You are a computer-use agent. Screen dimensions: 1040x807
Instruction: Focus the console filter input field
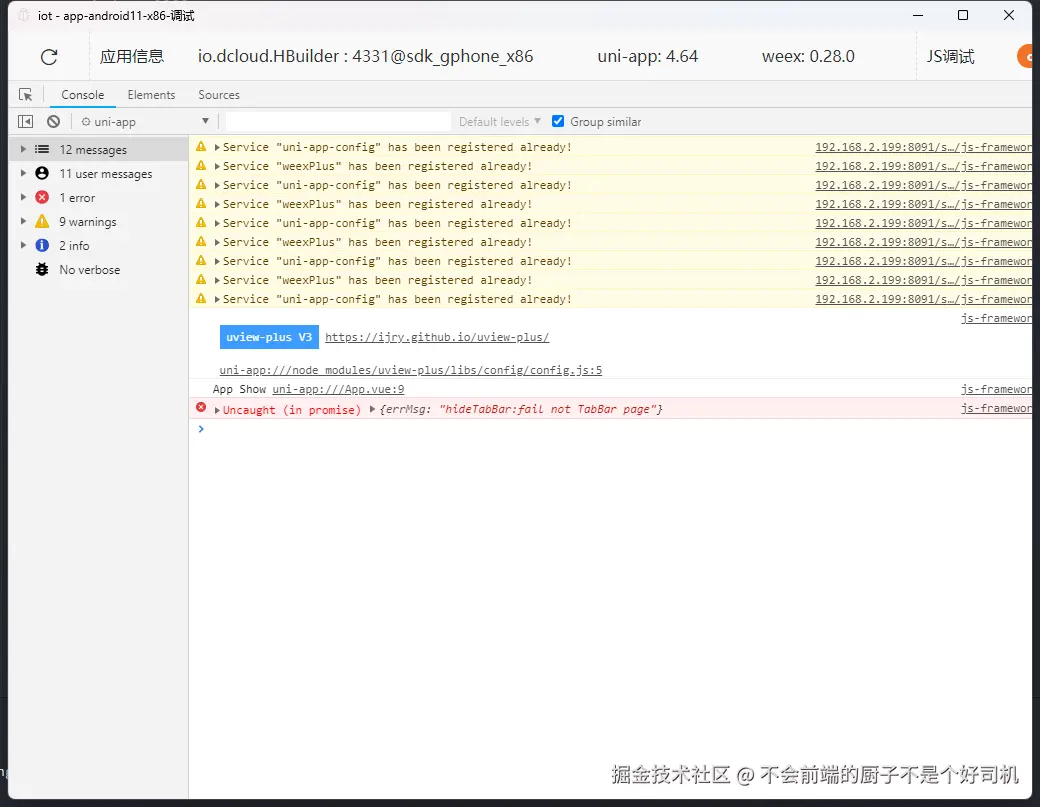pyautogui.click(x=338, y=121)
